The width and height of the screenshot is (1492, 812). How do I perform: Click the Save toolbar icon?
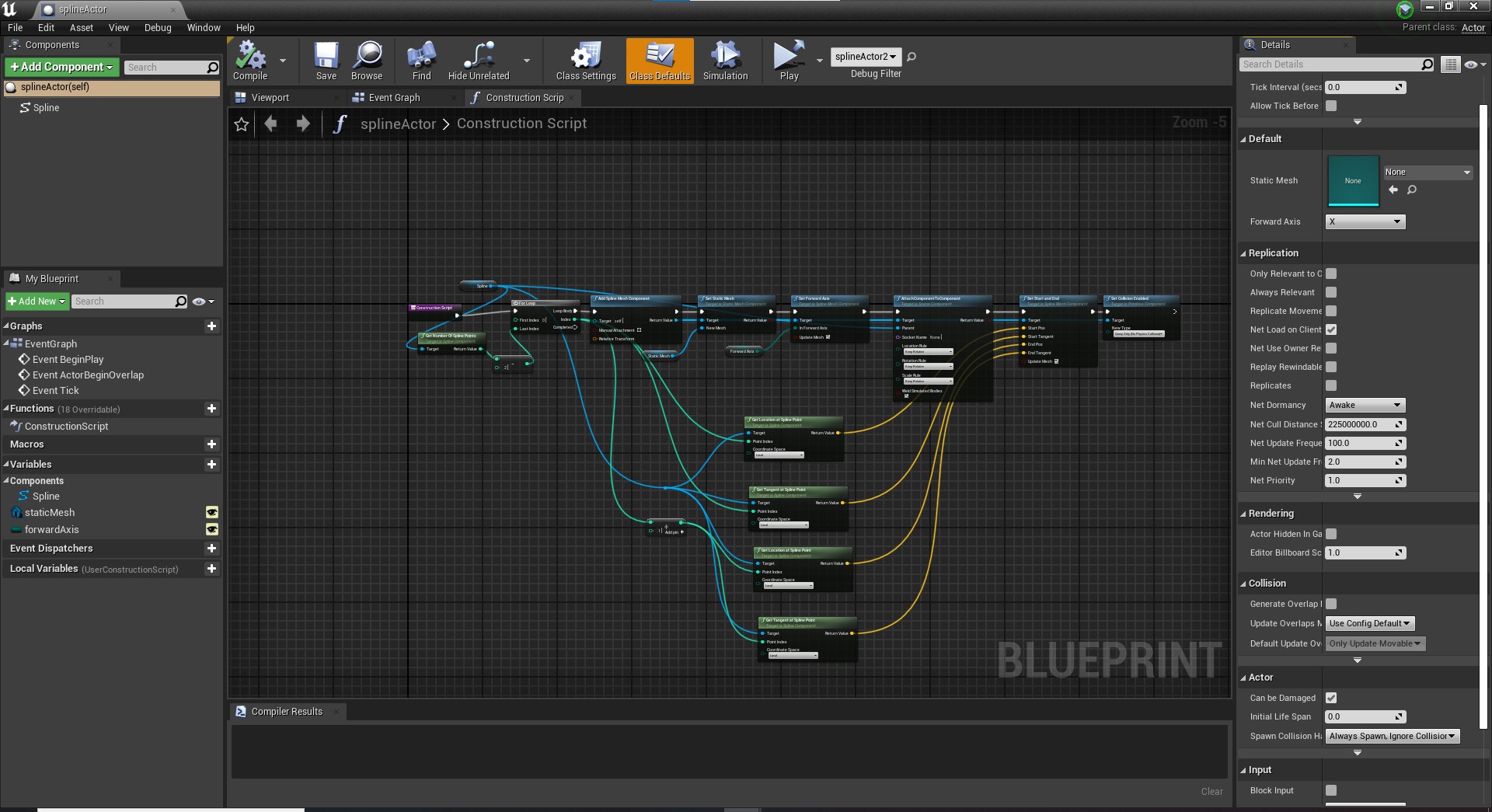coord(326,61)
